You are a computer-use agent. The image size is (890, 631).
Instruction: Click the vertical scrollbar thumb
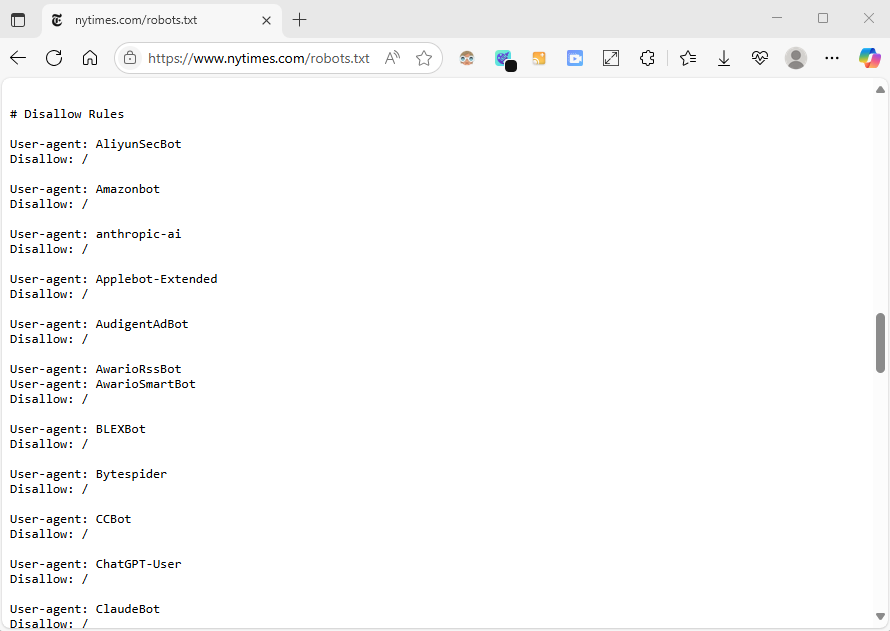pos(880,343)
